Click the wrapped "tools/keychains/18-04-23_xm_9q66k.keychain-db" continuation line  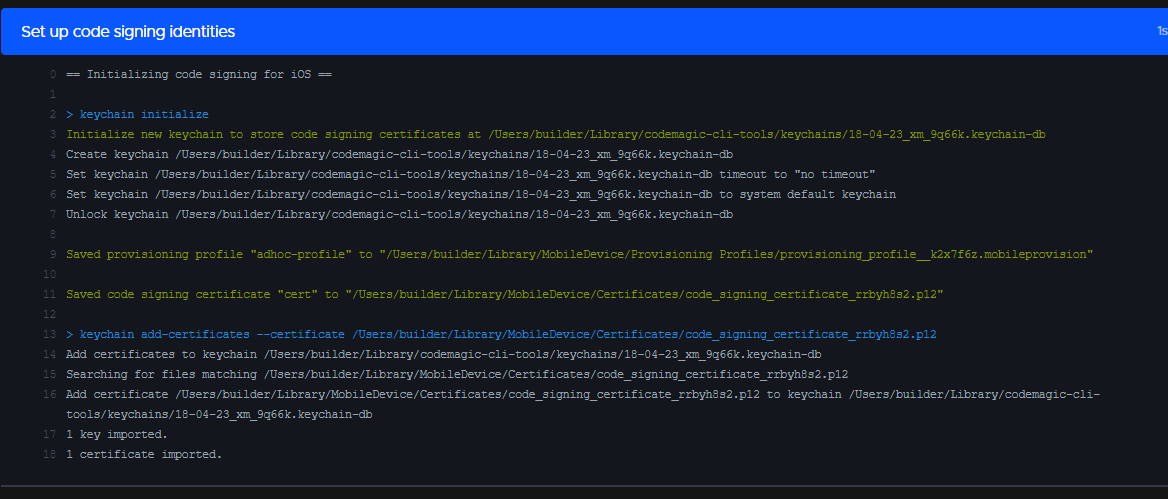219,415
